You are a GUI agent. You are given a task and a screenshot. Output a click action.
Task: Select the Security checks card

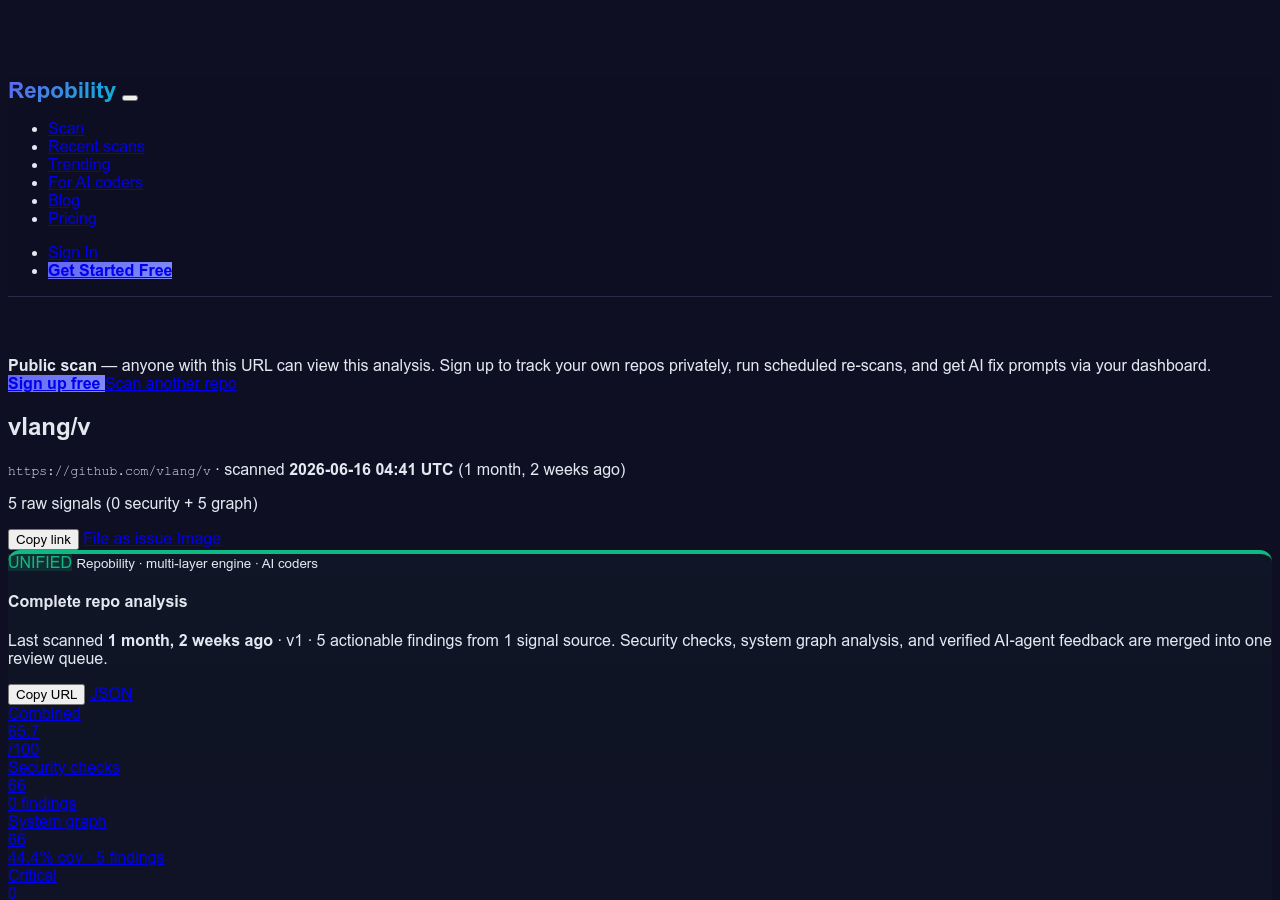(64, 785)
